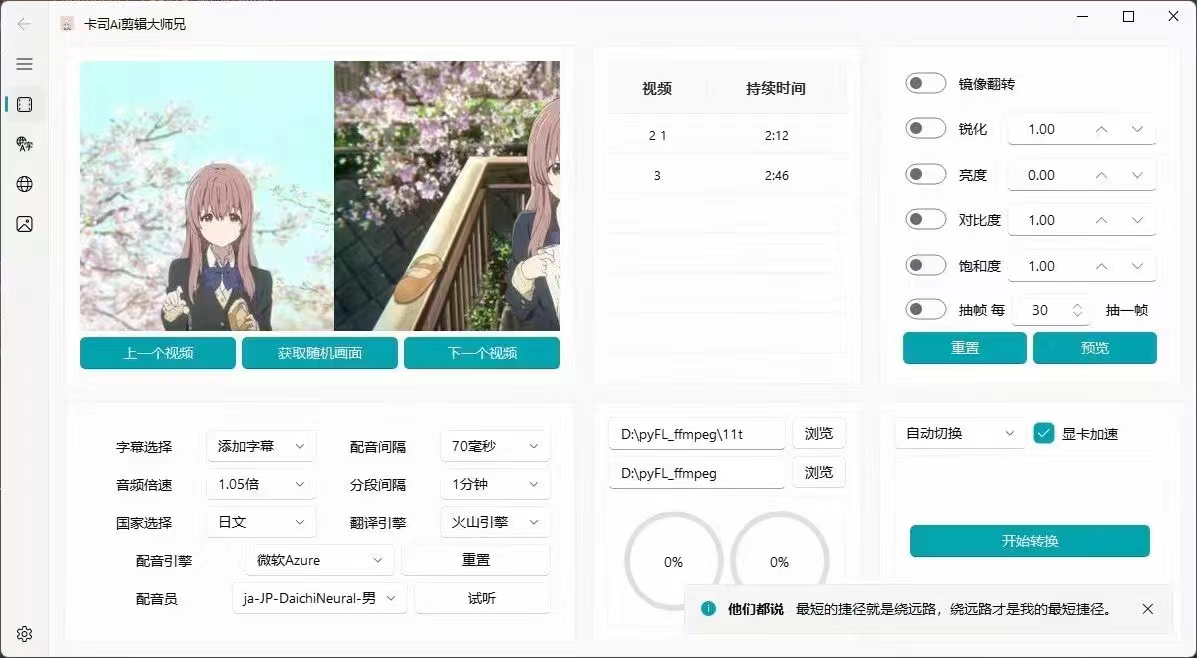
Task: Click the 下一个视频 button
Action: tap(482, 353)
